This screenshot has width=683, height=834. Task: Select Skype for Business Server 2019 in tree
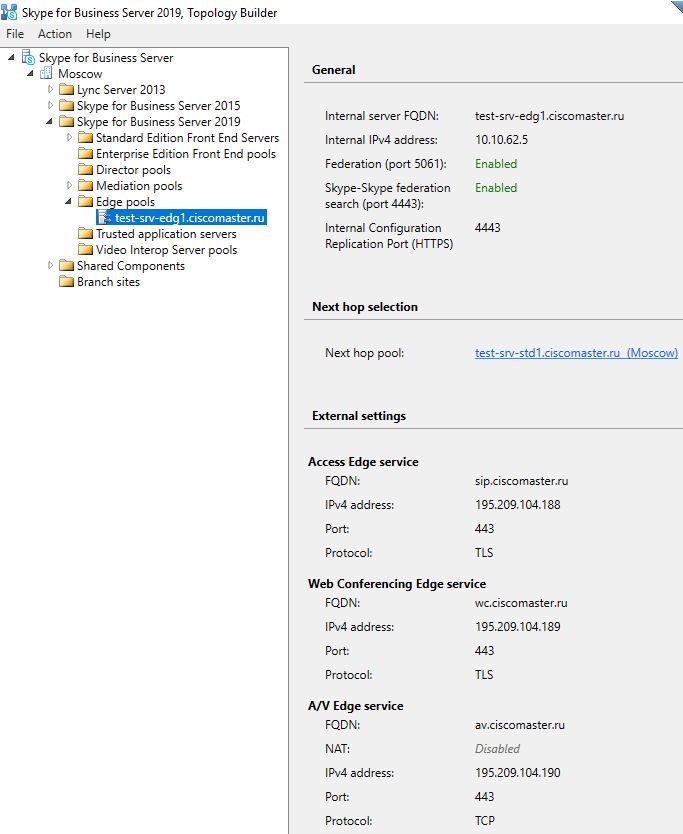[159, 121]
